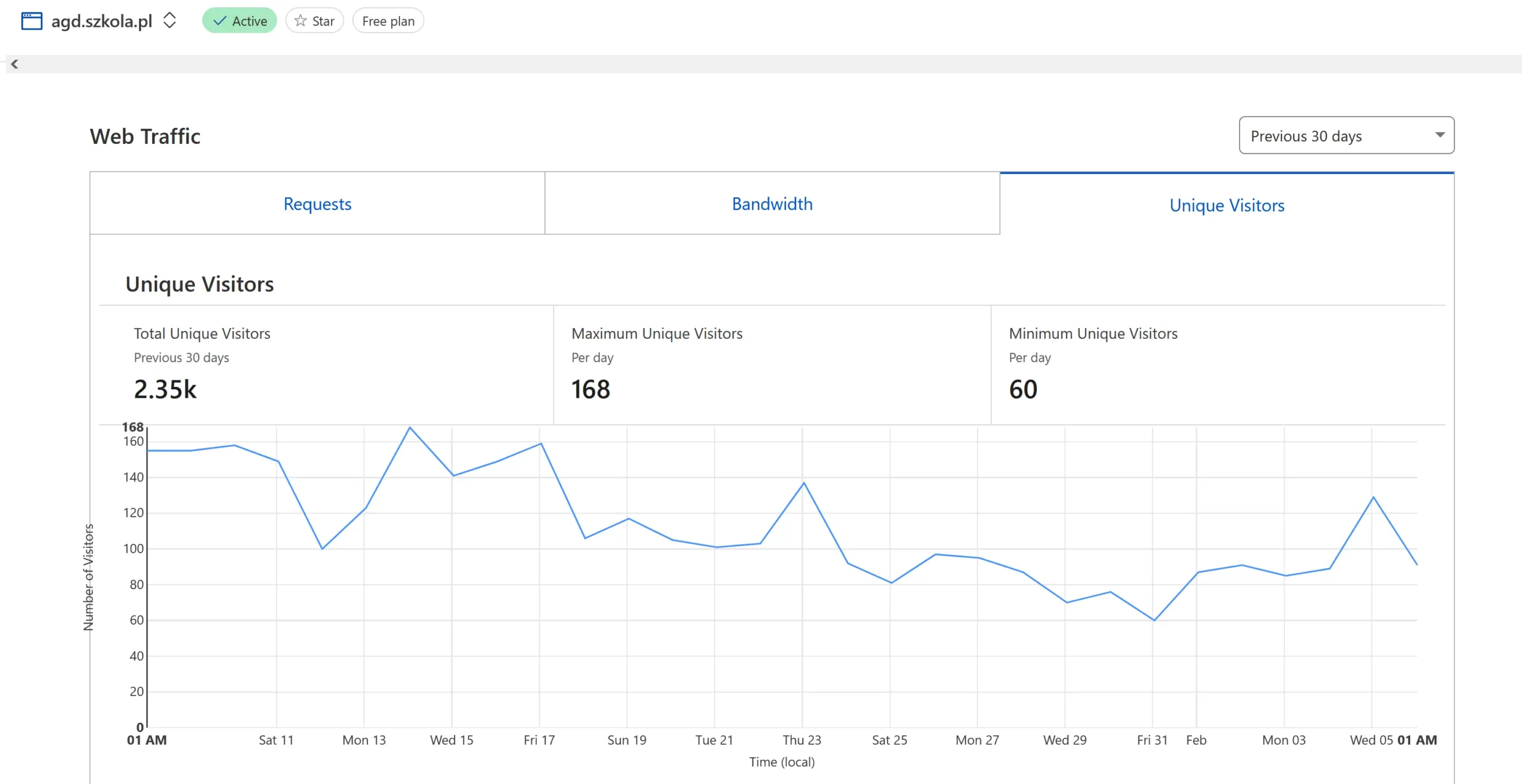Star this site with the Star button

click(x=315, y=21)
